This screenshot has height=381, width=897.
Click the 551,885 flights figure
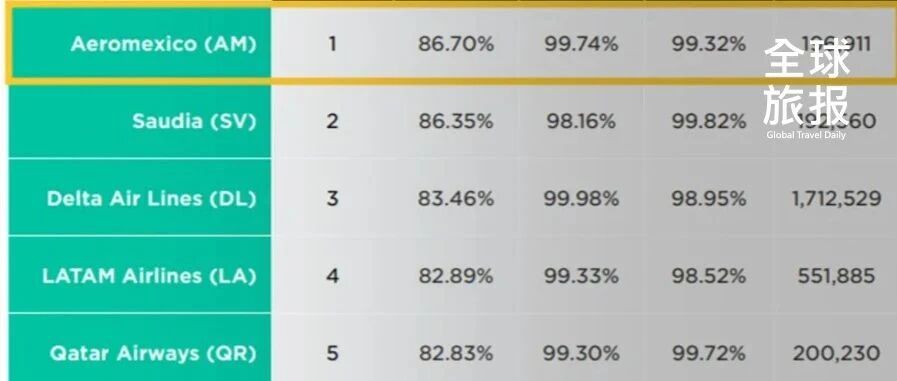point(836,276)
